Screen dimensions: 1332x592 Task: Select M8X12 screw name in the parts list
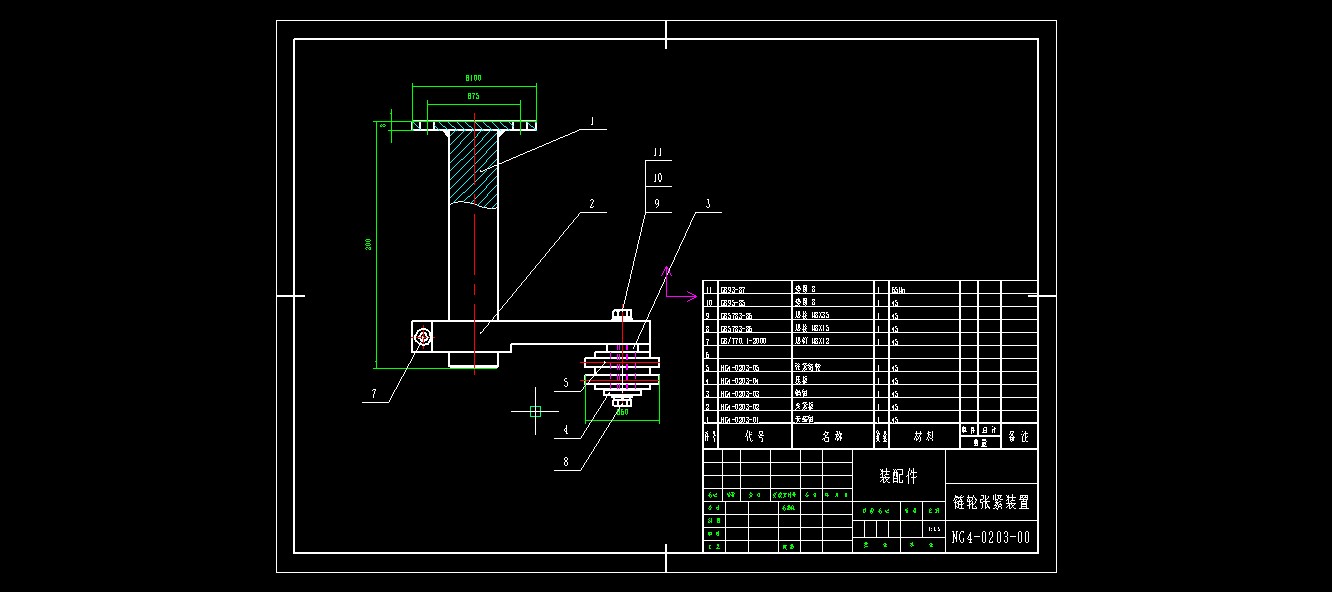point(811,341)
